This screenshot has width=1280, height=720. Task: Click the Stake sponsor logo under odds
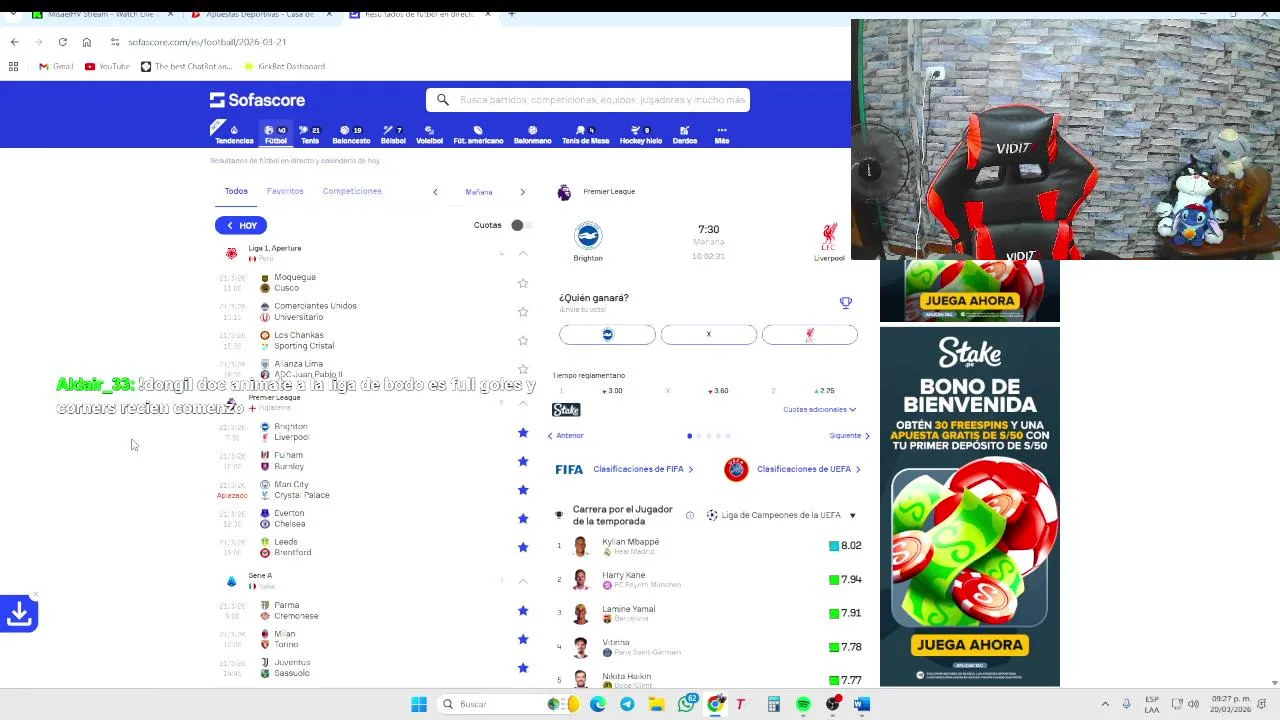coord(566,410)
